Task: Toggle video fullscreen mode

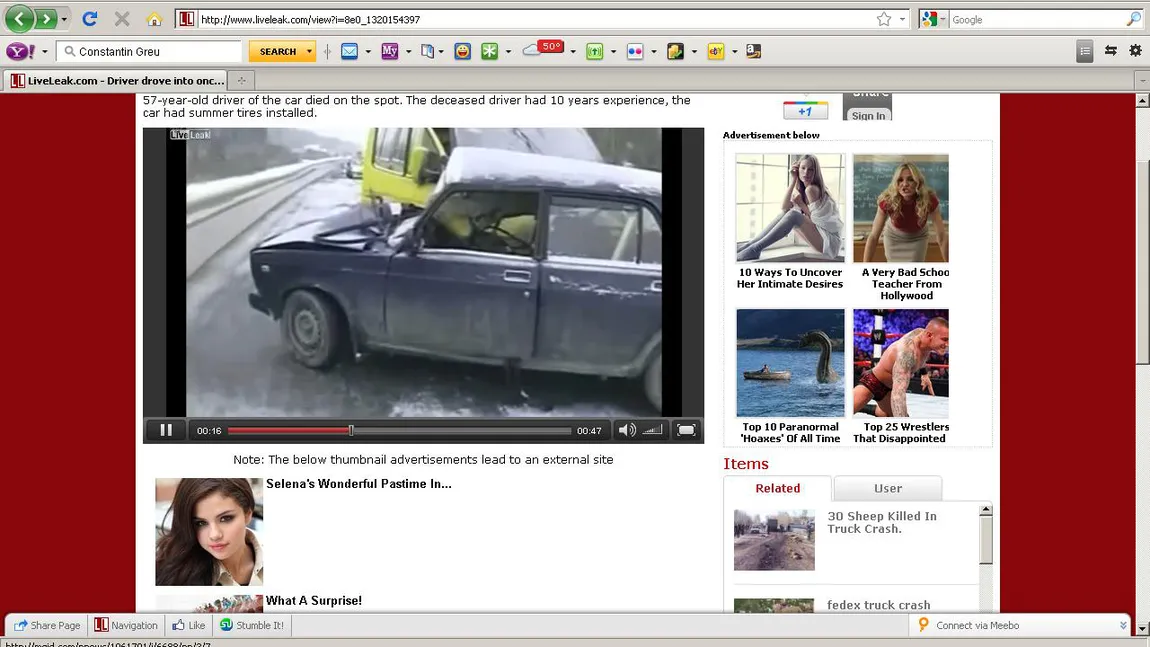Action: coord(686,431)
